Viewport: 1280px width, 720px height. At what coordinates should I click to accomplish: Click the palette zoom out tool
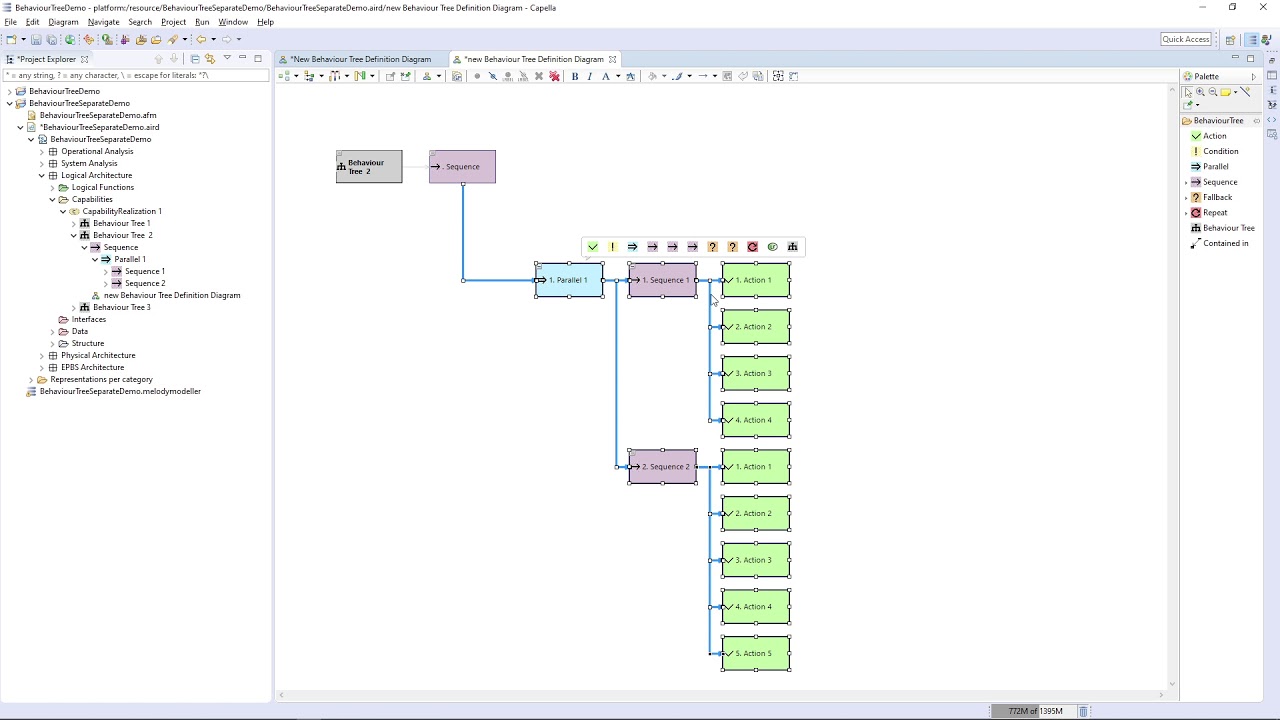coord(1213,92)
